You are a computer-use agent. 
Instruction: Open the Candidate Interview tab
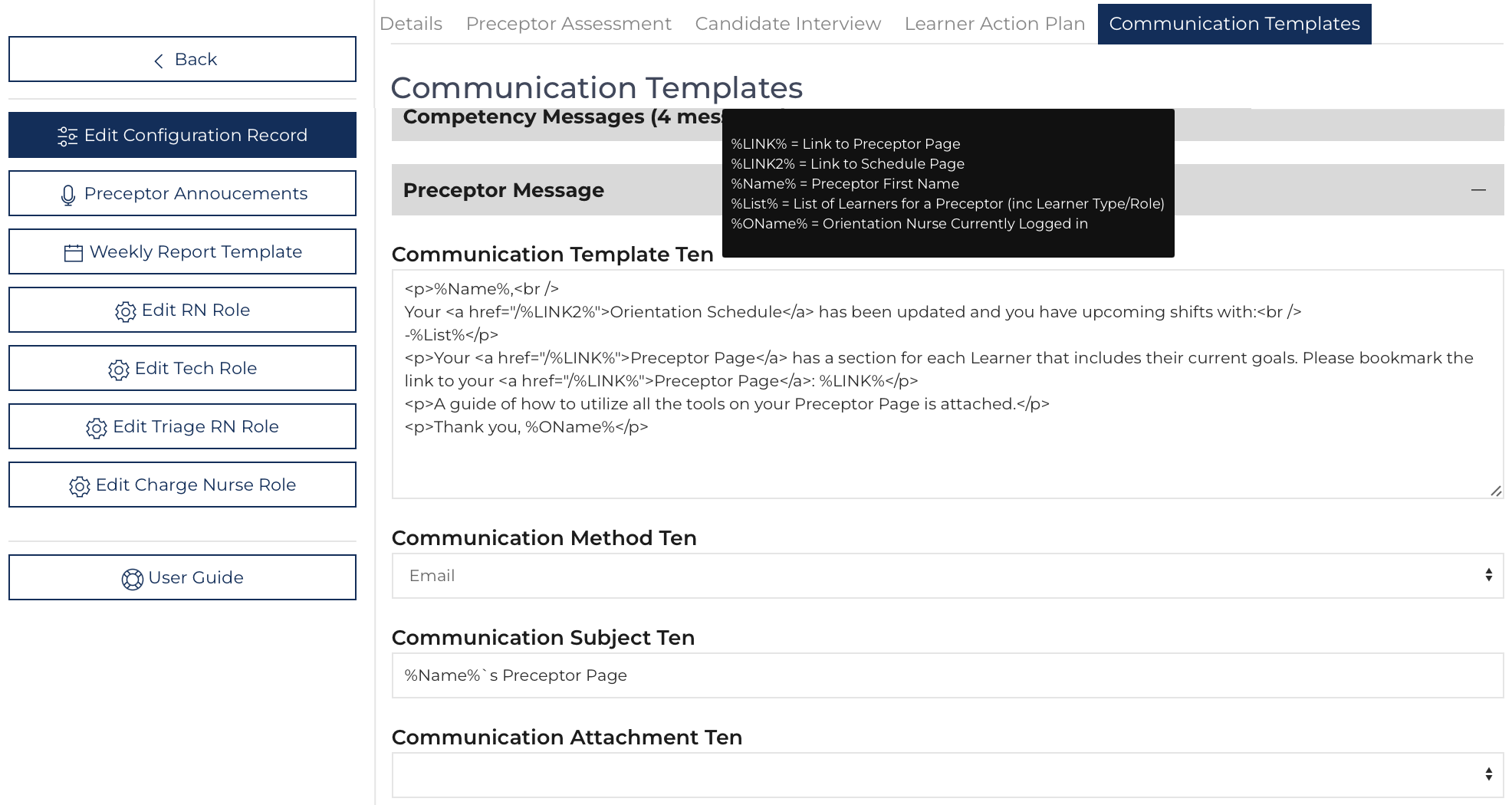(787, 24)
